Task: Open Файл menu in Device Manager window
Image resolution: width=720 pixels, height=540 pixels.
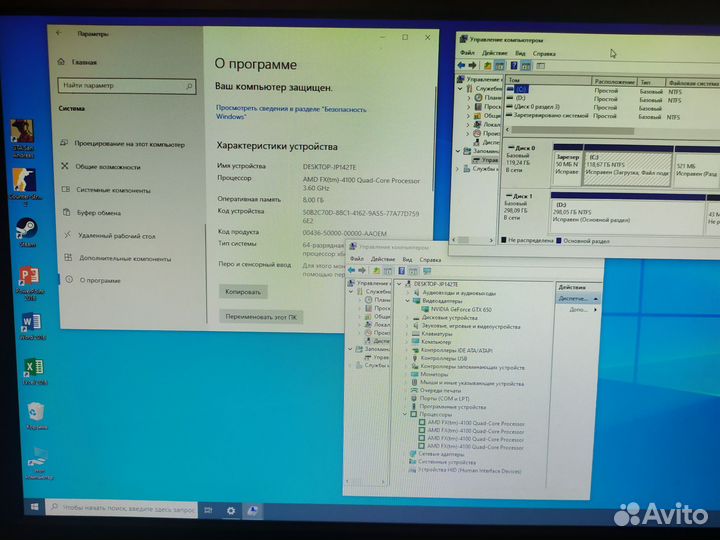Action: tap(357, 259)
